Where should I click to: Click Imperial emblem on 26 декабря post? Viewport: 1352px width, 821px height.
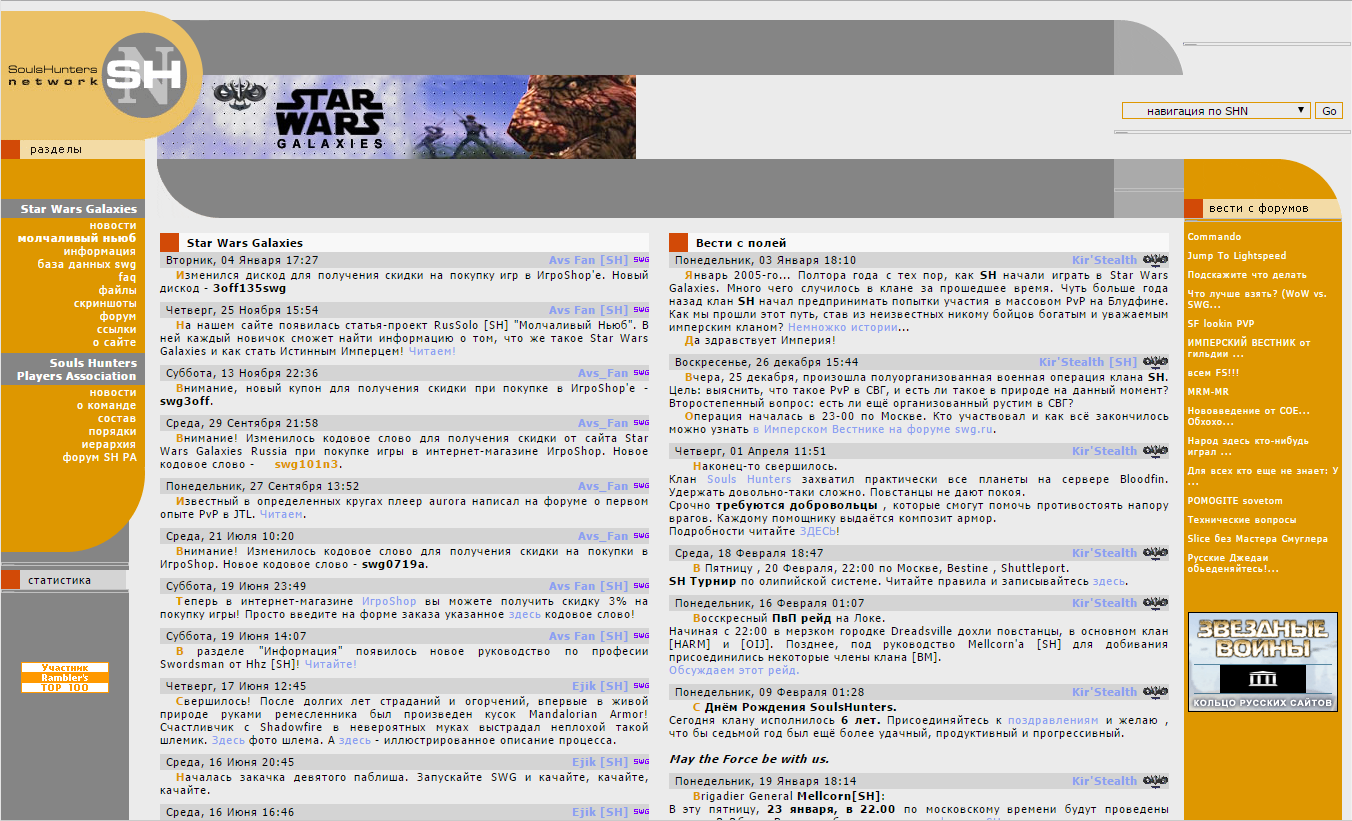tap(1155, 362)
